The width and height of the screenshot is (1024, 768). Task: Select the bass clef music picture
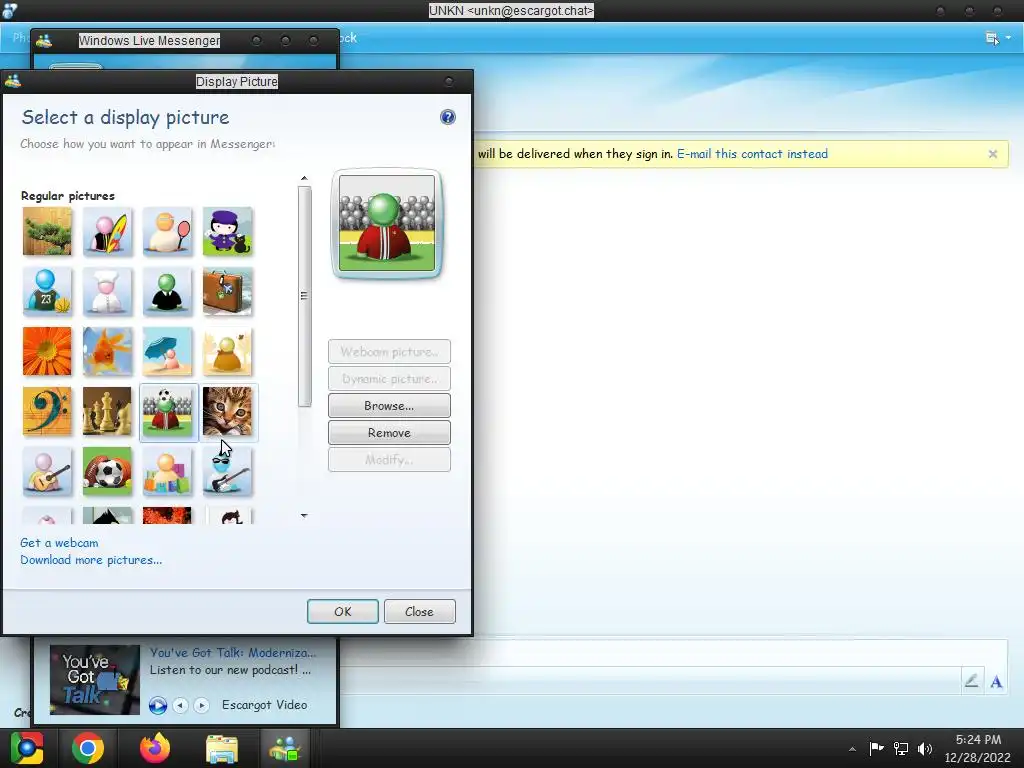point(47,411)
